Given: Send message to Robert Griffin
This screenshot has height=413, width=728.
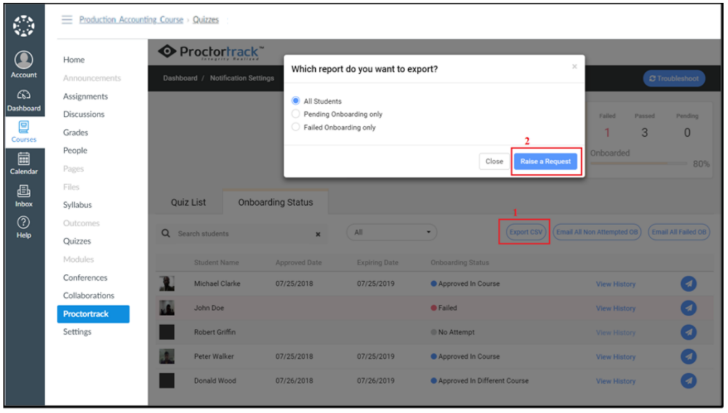Looking at the screenshot, I should [689, 332].
